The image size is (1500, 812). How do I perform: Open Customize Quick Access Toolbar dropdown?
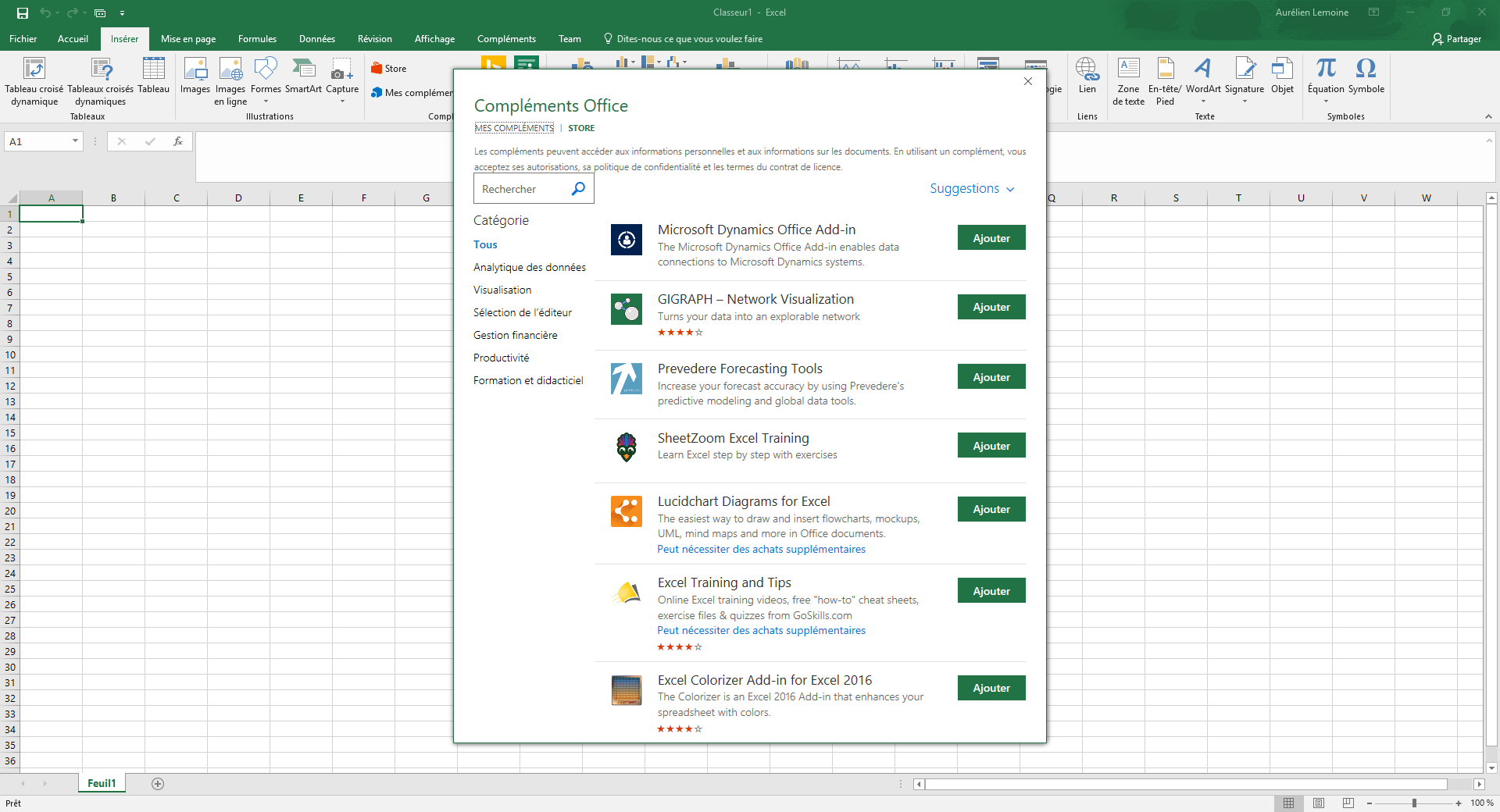click(x=123, y=12)
